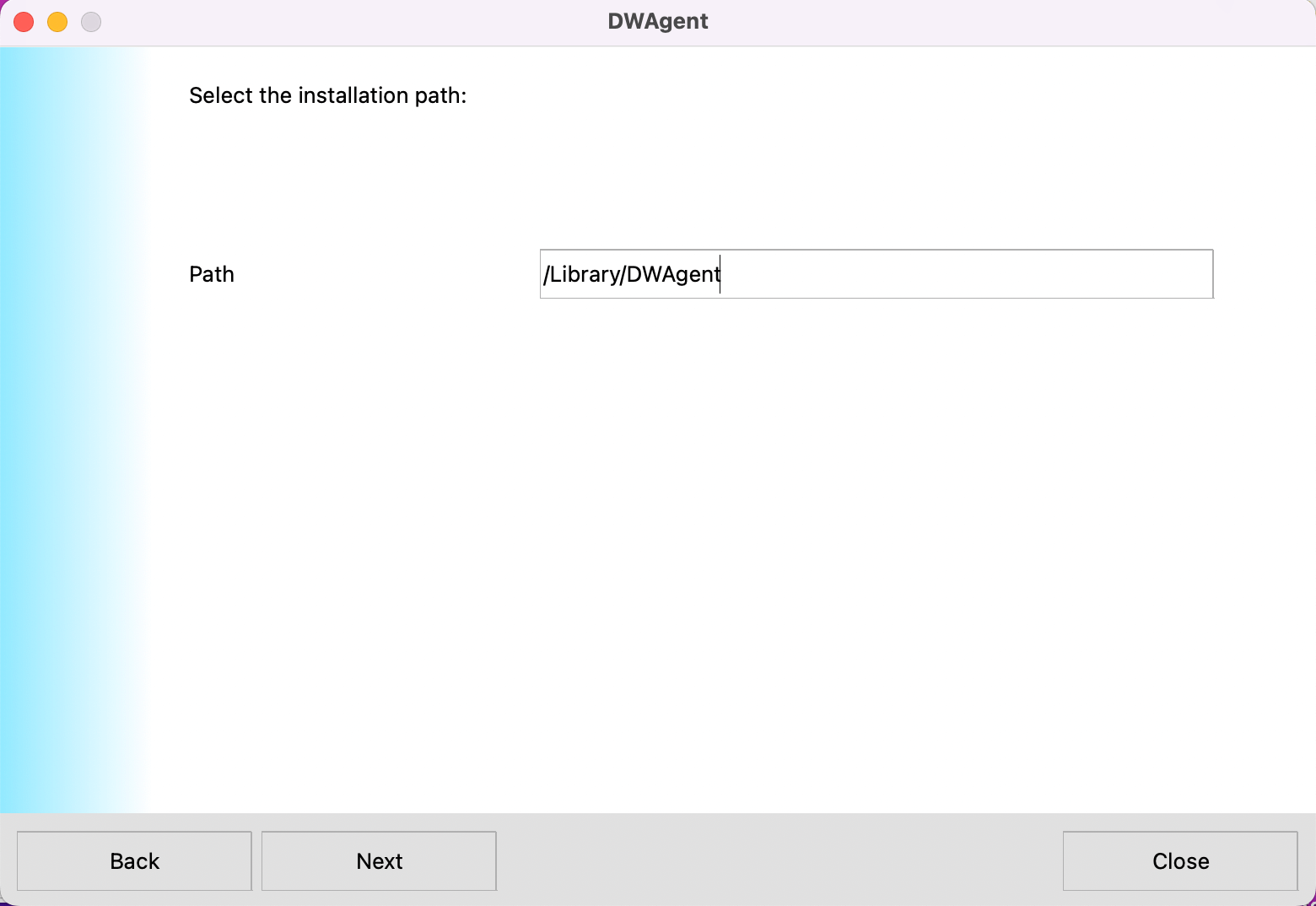Select the path value /Library/DWAgent
This screenshot has height=906, width=1316.
coord(631,274)
